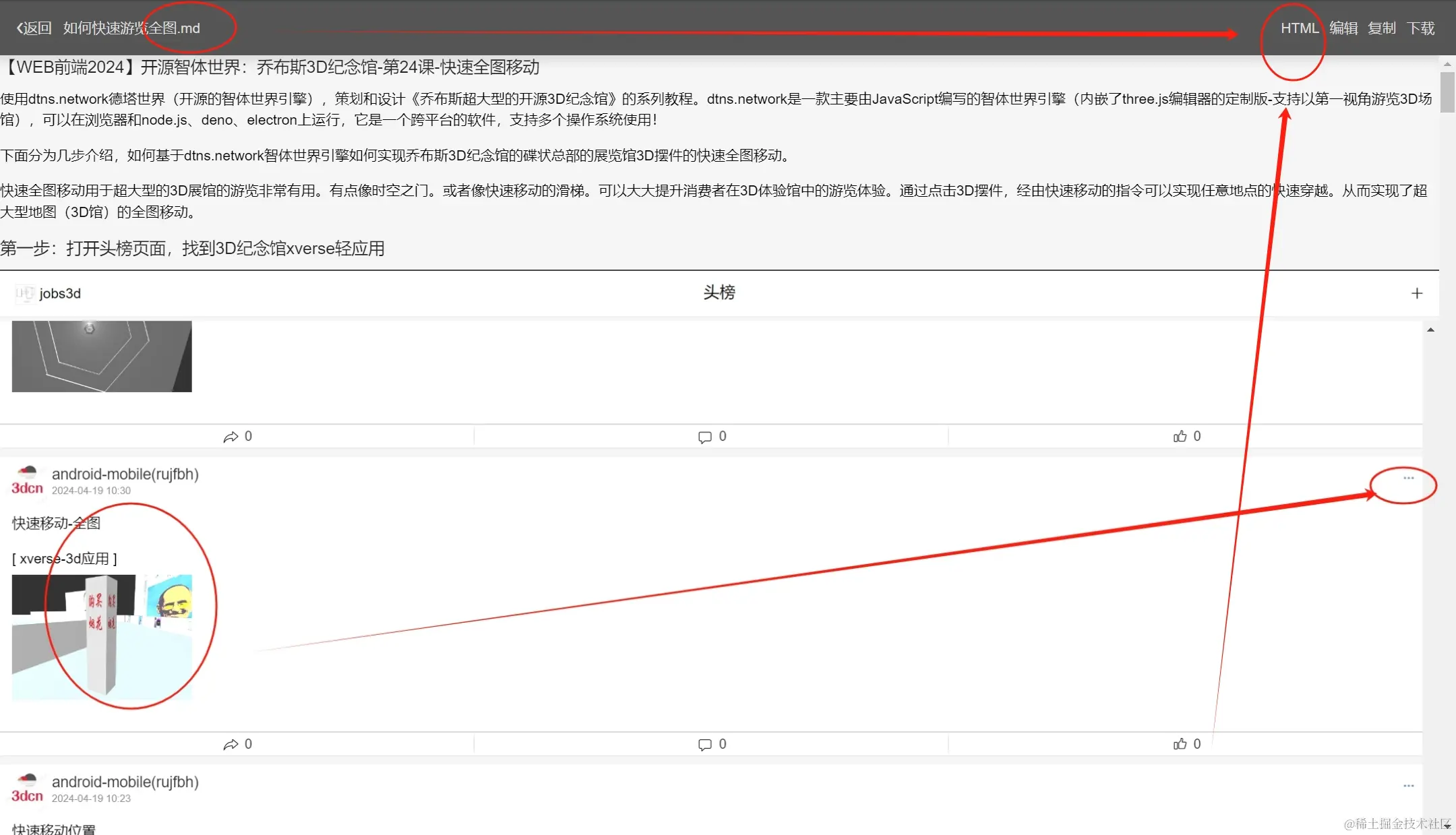Click the 复制 copy button

click(x=1381, y=28)
